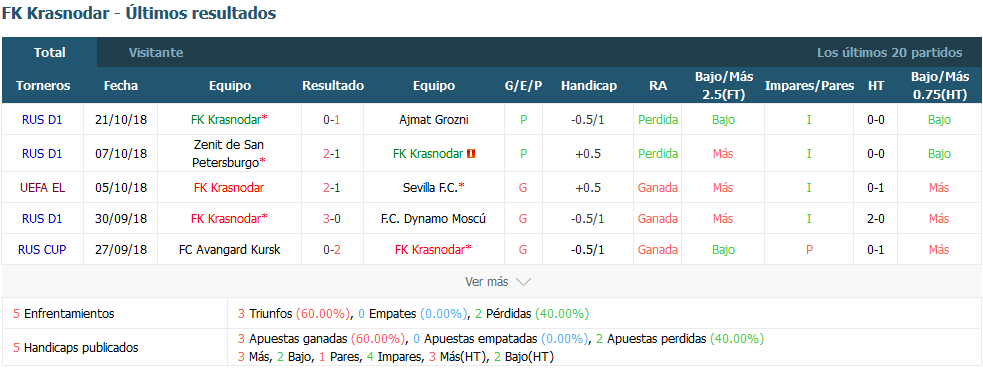Image resolution: width=983 pixels, height=370 pixels.
Task: Switch to the Visitante tab
Action: [156, 53]
